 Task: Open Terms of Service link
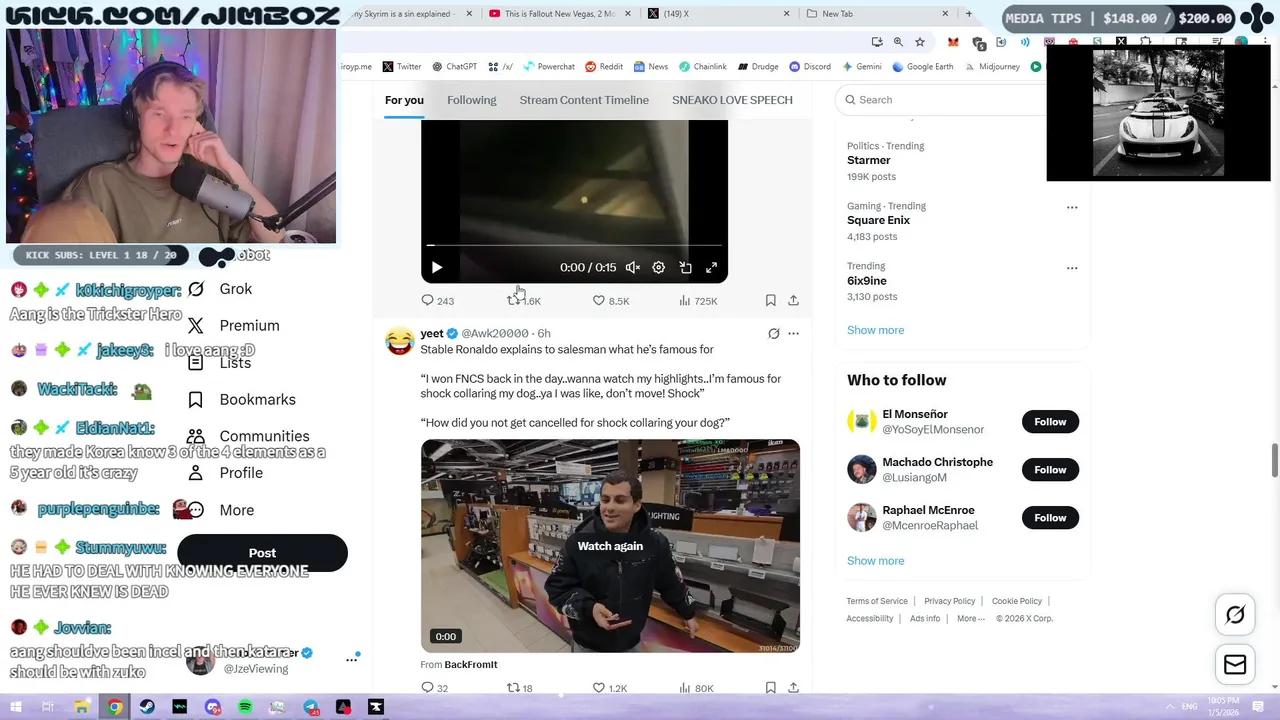coord(877,601)
